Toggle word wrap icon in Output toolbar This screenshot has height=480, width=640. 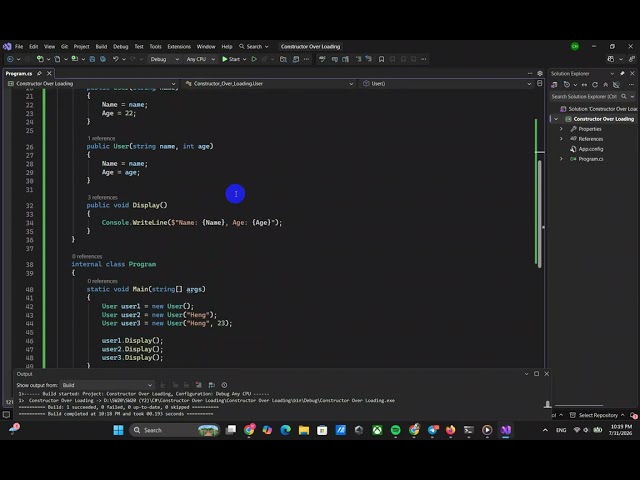[x=211, y=385]
